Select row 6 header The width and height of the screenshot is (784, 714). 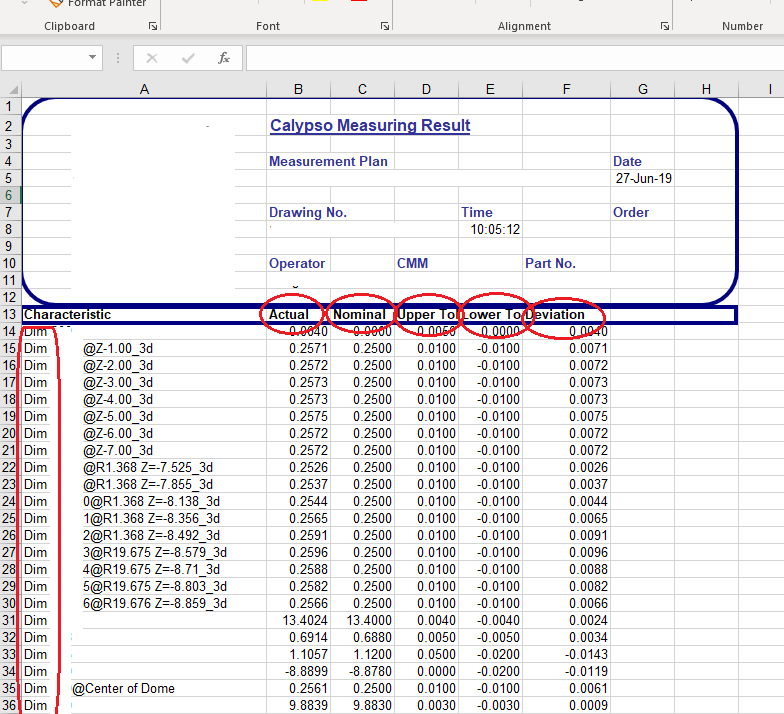pos(10,195)
